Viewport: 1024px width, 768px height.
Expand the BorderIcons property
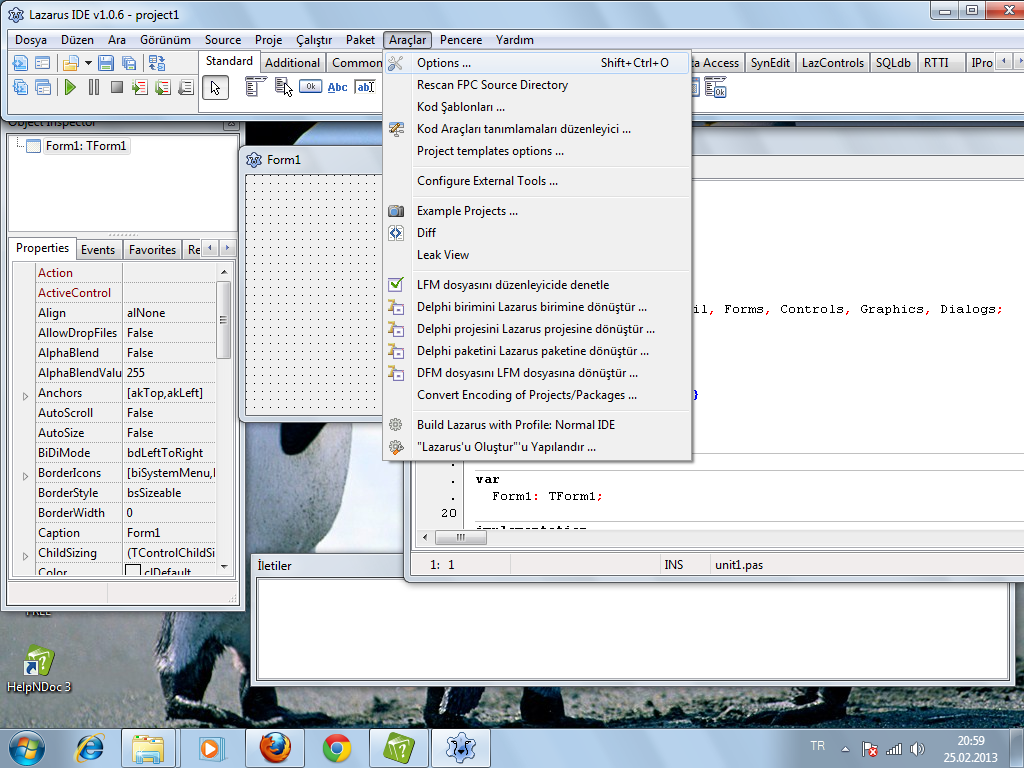(25, 476)
